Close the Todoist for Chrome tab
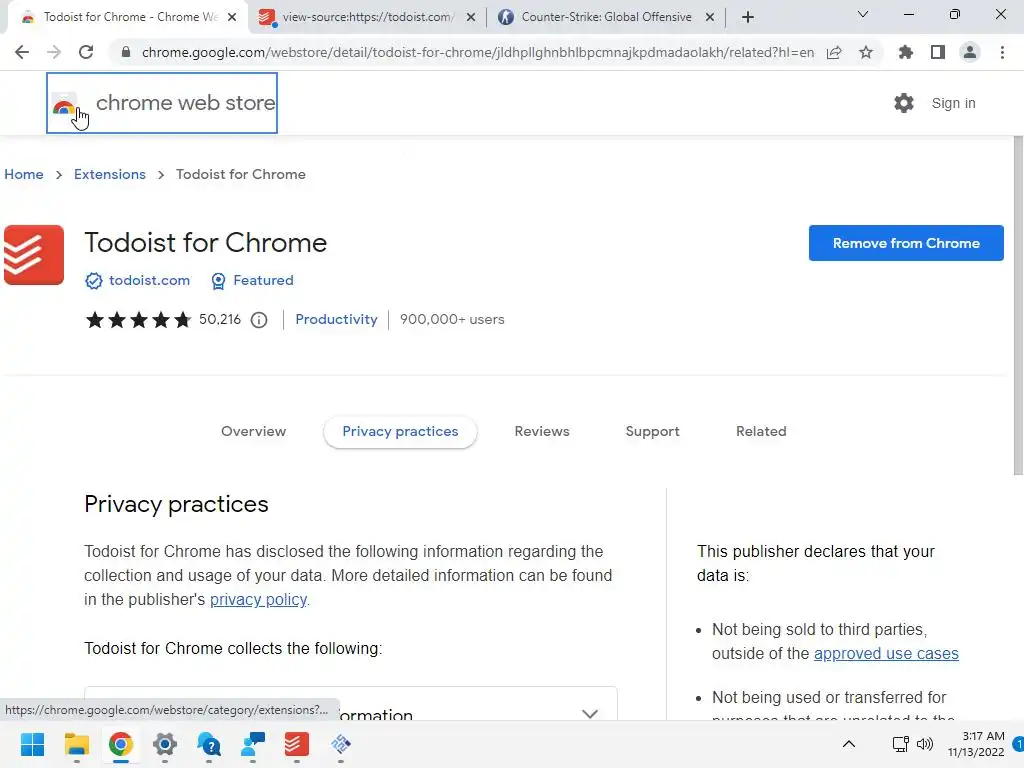The height and width of the screenshot is (768, 1024). click(x=232, y=17)
